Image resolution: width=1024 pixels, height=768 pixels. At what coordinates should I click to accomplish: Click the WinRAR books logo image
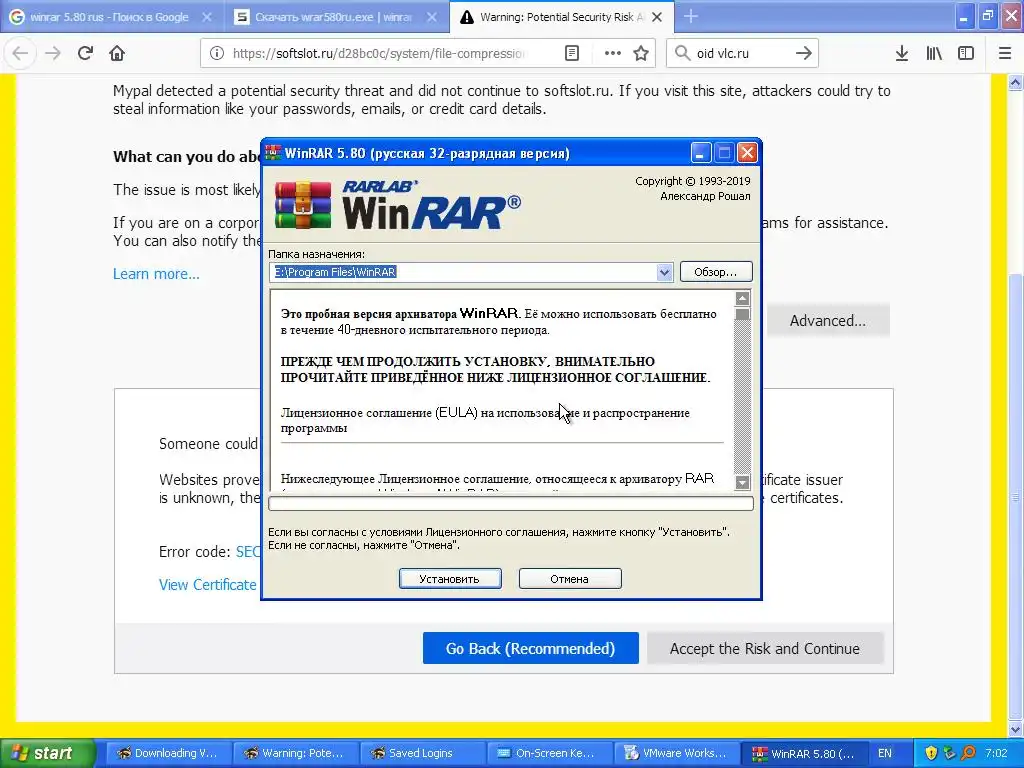303,205
